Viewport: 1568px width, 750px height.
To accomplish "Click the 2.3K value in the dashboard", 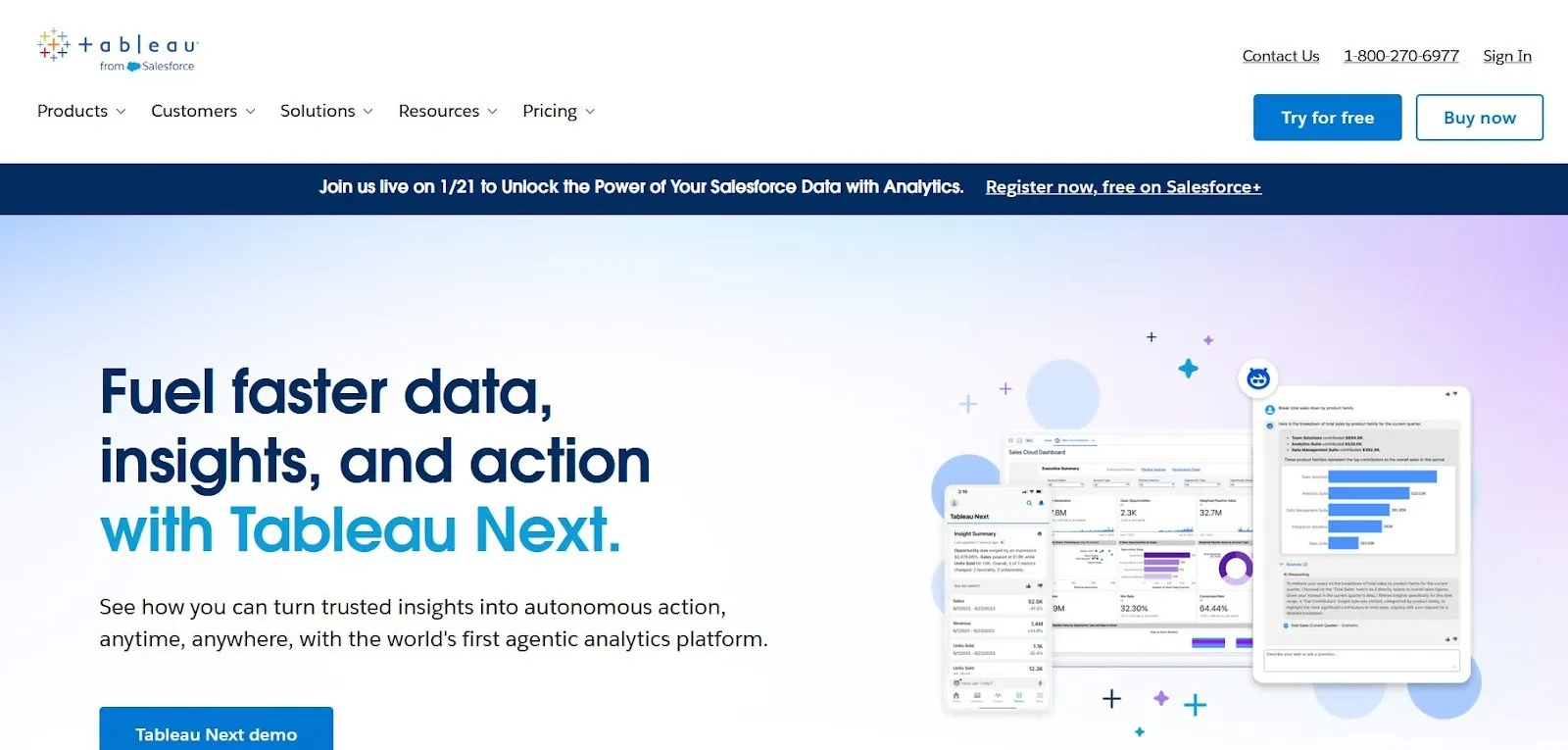I will click(x=1128, y=513).
